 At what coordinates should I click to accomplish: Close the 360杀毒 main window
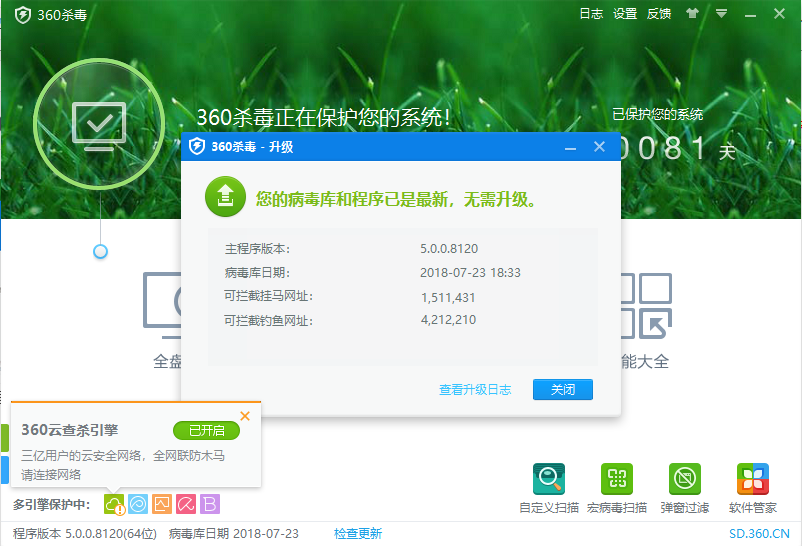point(779,14)
